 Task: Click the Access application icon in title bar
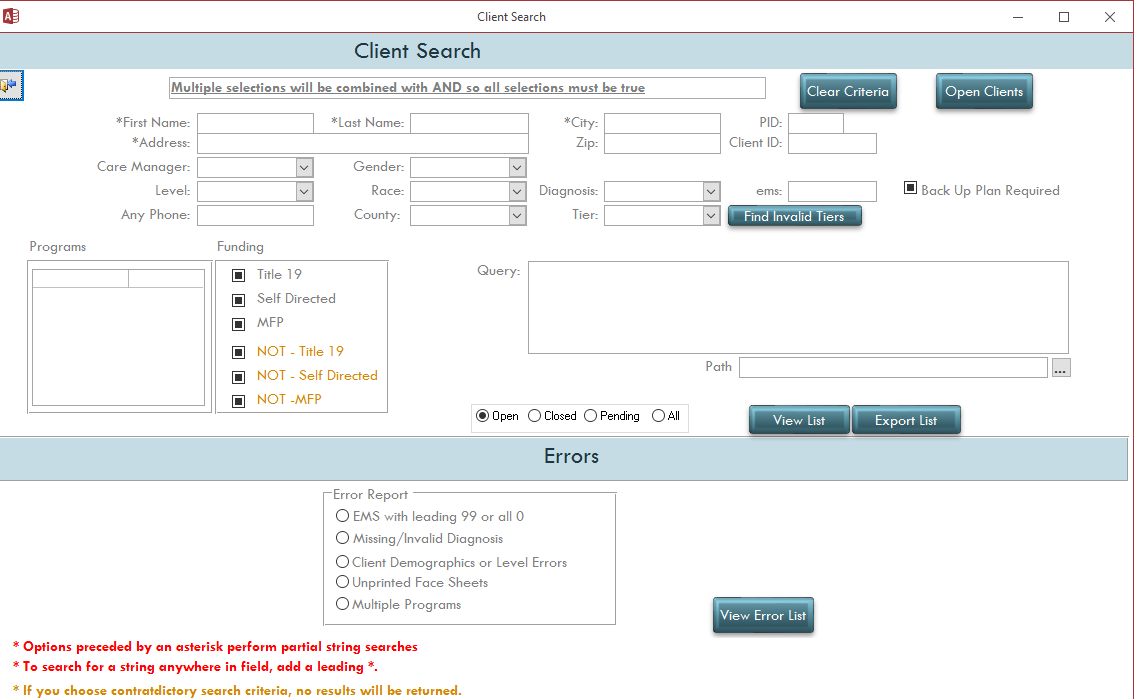tap(11, 16)
